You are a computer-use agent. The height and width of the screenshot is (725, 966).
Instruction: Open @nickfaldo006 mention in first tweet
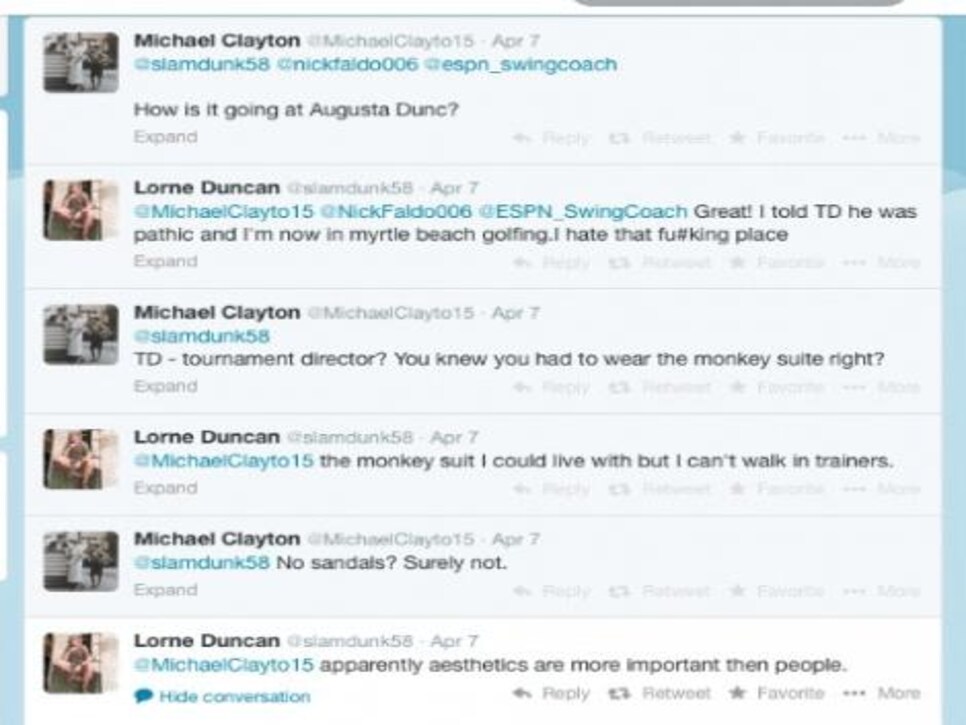click(x=347, y=64)
